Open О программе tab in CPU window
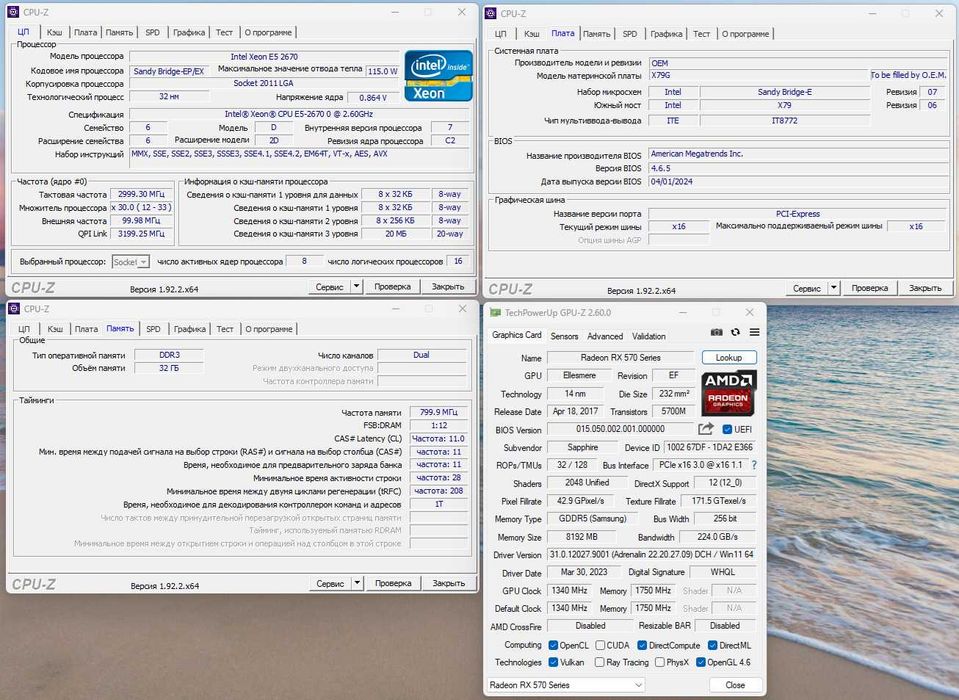959x700 pixels. coord(268,32)
